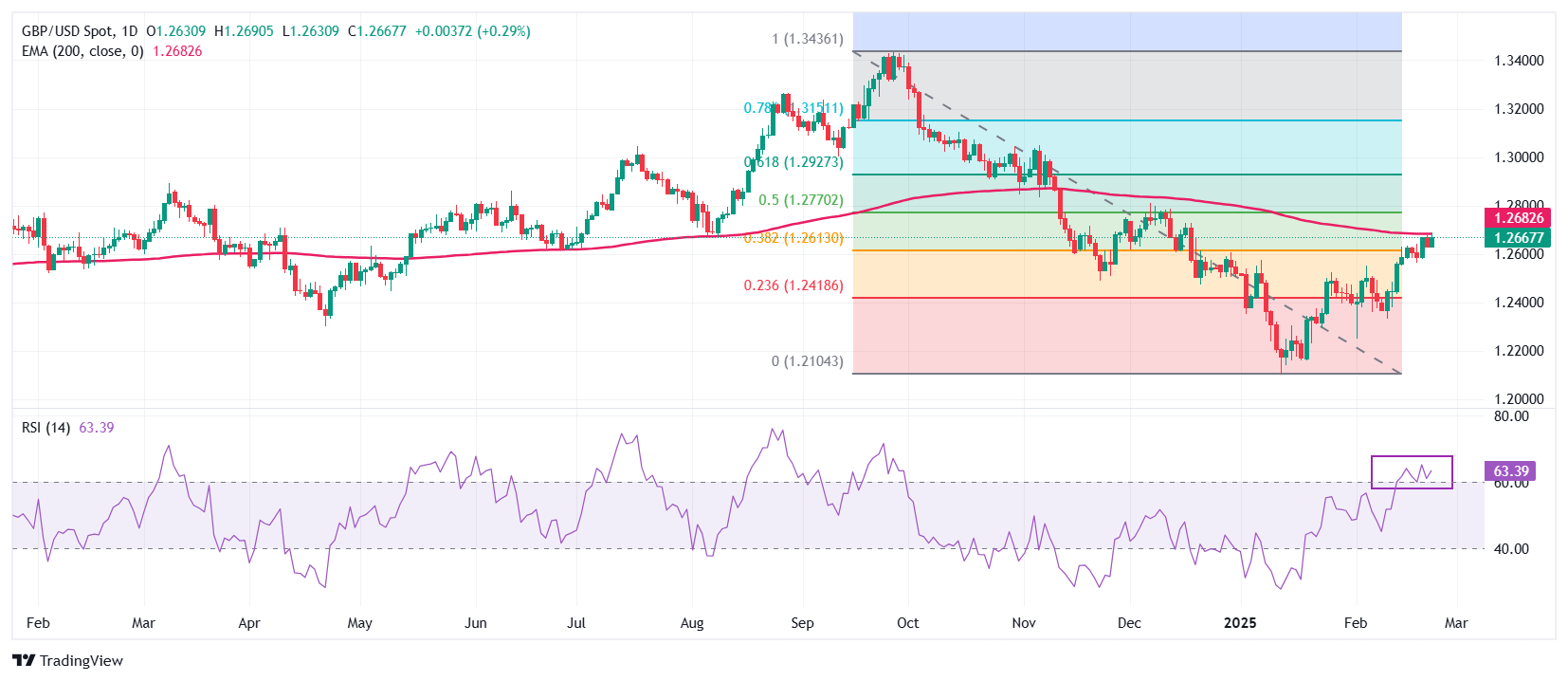Image resolution: width=1568 pixels, height=681 pixels.
Task: Click the 1.34000 price axis label
Action: [1519, 61]
